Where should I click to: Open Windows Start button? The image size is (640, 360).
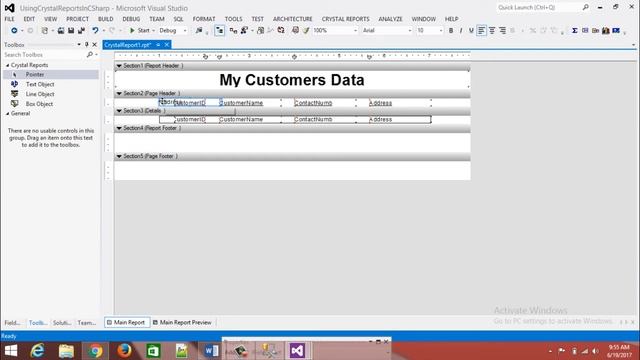(x=11, y=351)
